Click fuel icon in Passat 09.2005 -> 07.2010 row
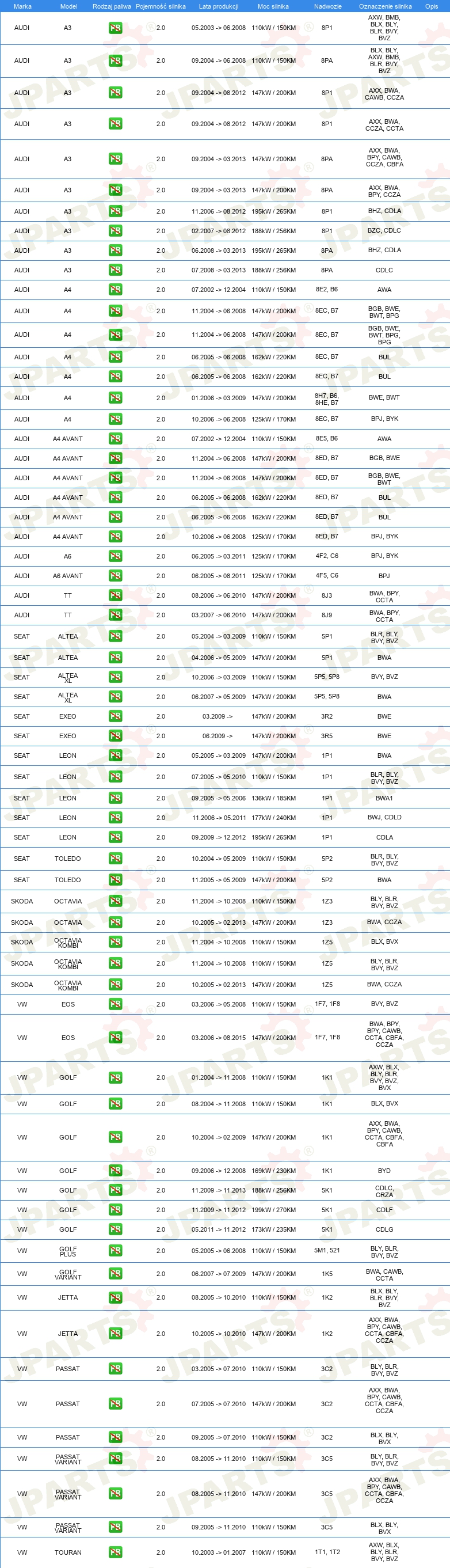 (115, 1437)
